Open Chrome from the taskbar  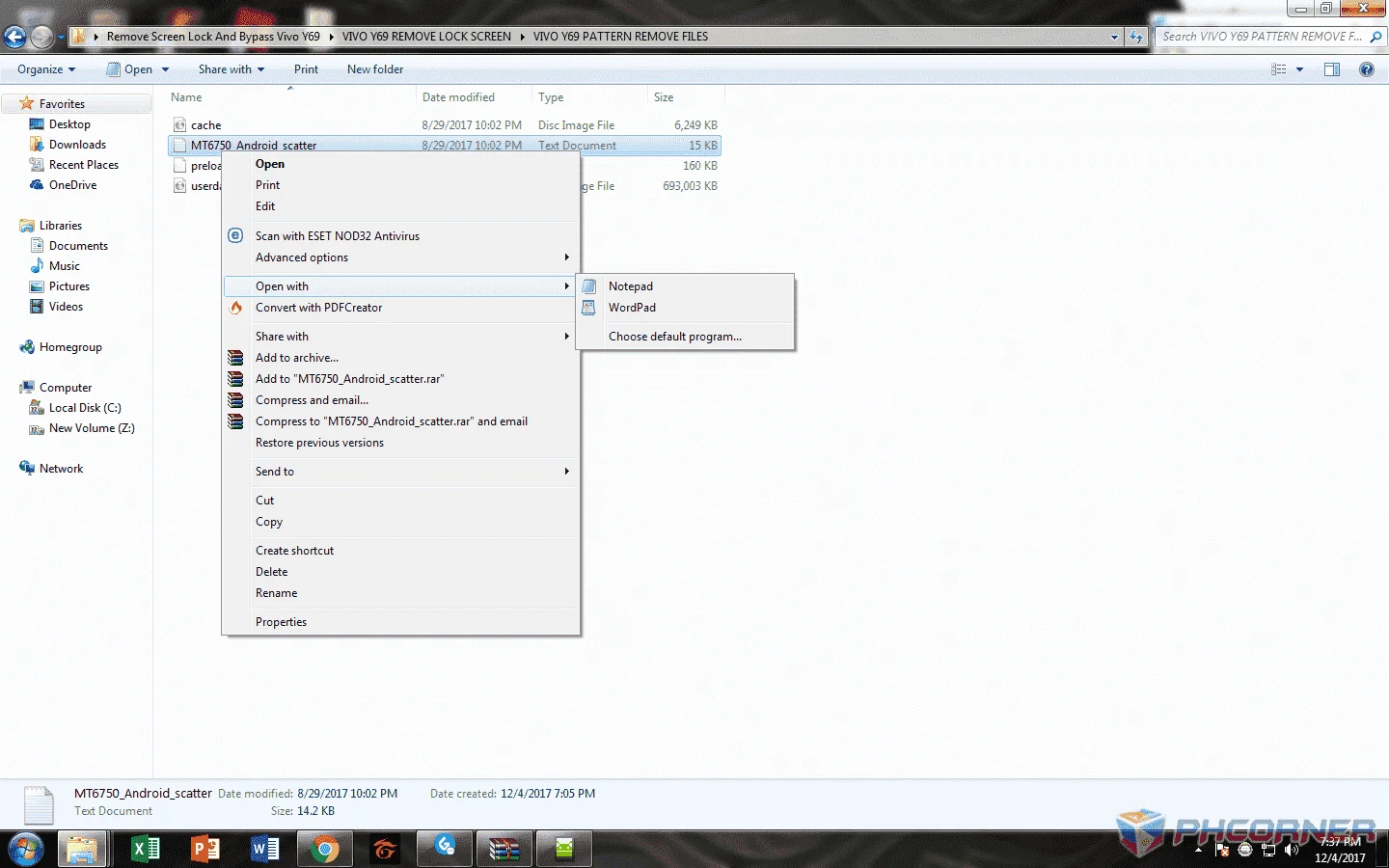pos(325,849)
